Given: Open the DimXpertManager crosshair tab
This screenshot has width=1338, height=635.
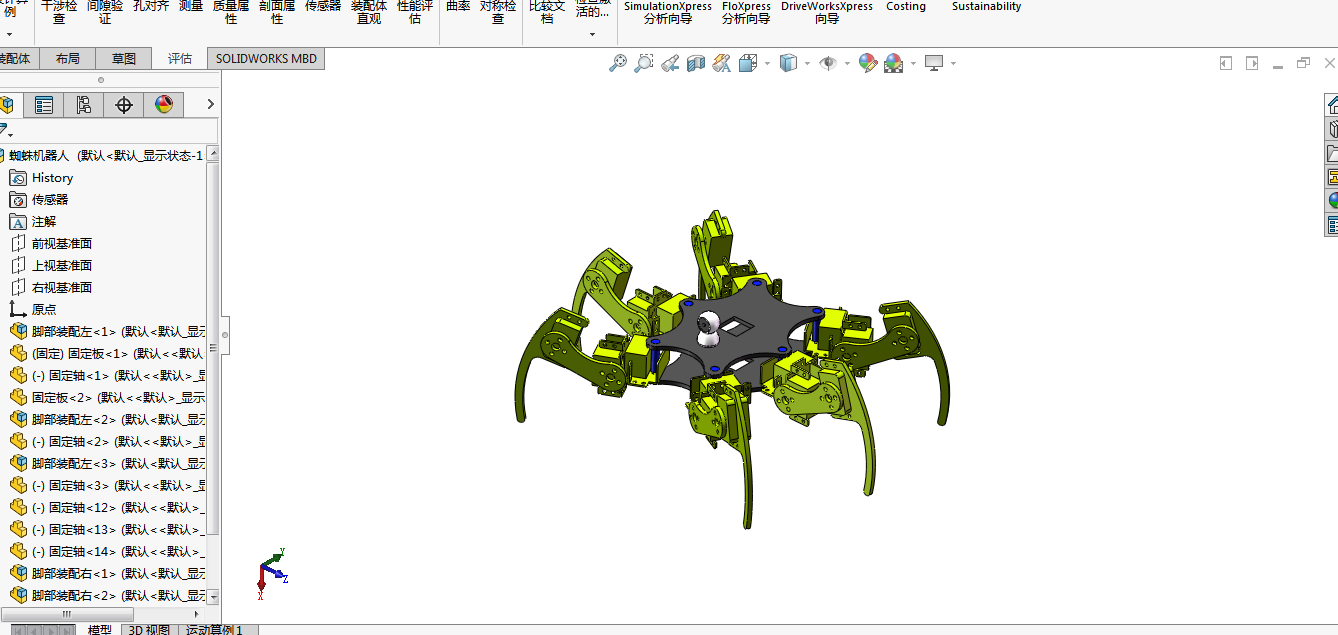Looking at the screenshot, I should (x=124, y=105).
